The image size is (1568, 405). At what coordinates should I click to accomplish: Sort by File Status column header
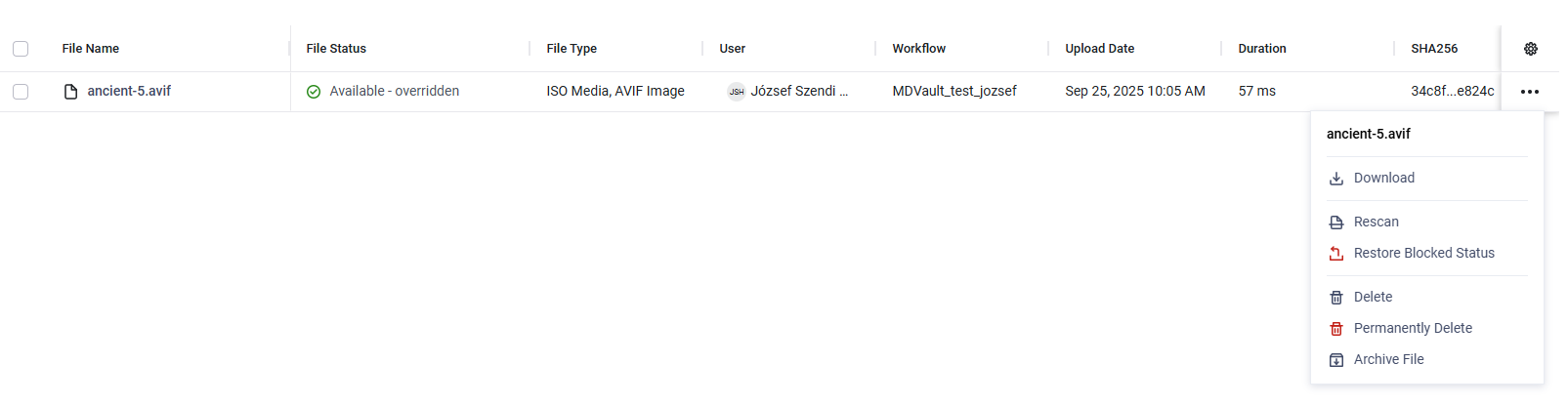pyautogui.click(x=336, y=48)
